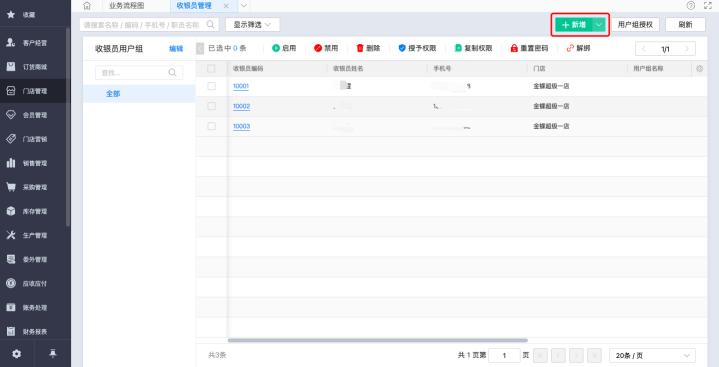The height and width of the screenshot is (367, 719).
Task: Expand the 显示筛选 filter dropdown
Action: pos(252,24)
